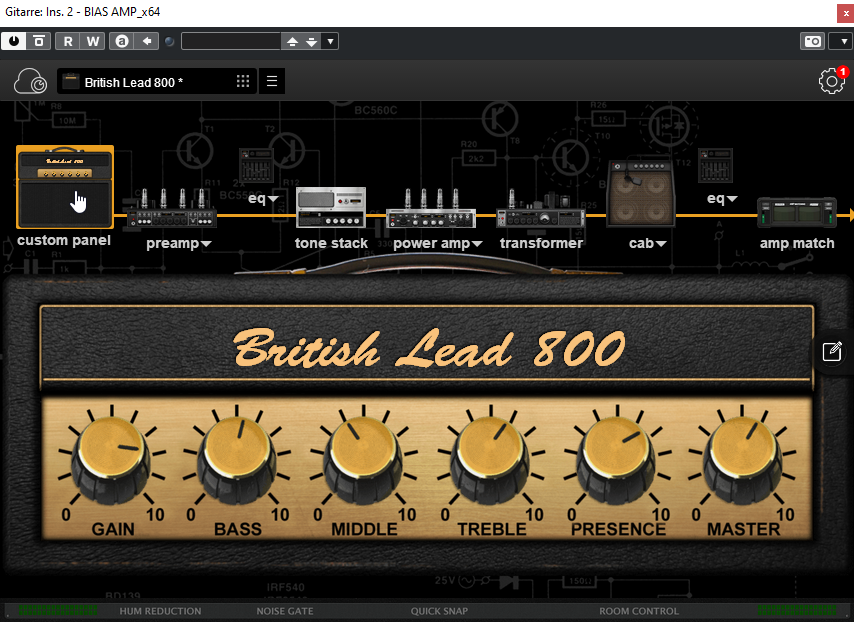Click the camera snapshot icon

[812, 41]
